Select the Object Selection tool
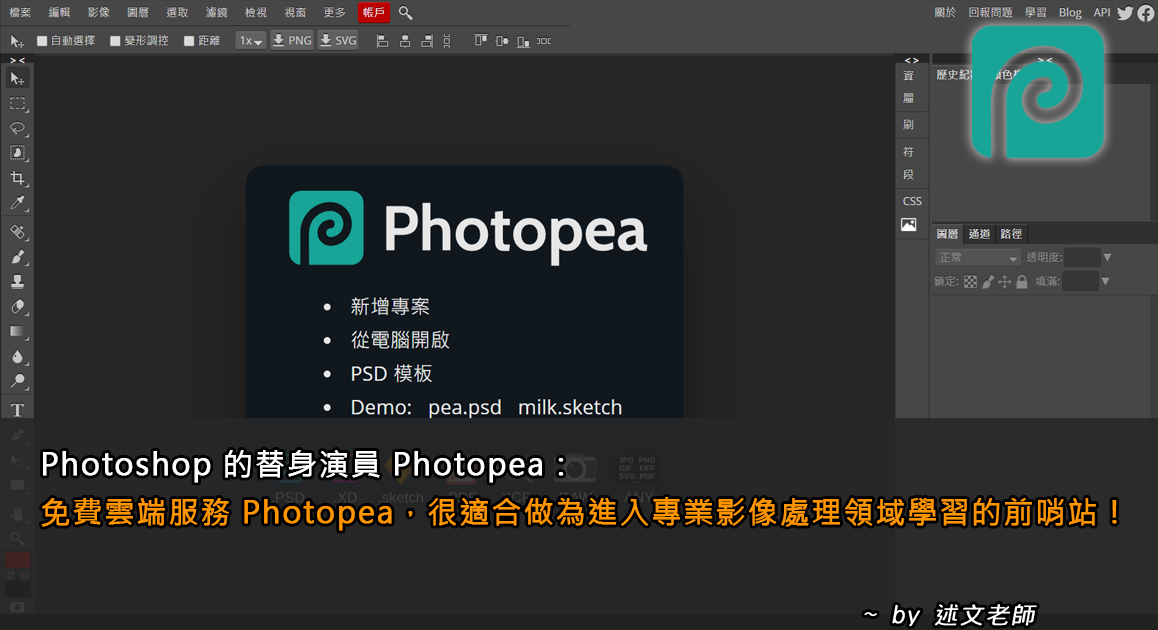 click(17, 153)
